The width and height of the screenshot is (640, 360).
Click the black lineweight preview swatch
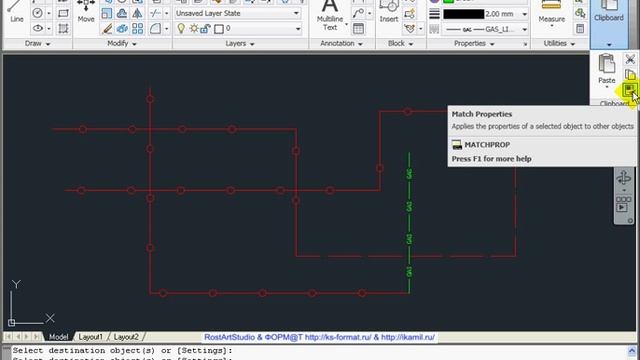[x=464, y=14]
